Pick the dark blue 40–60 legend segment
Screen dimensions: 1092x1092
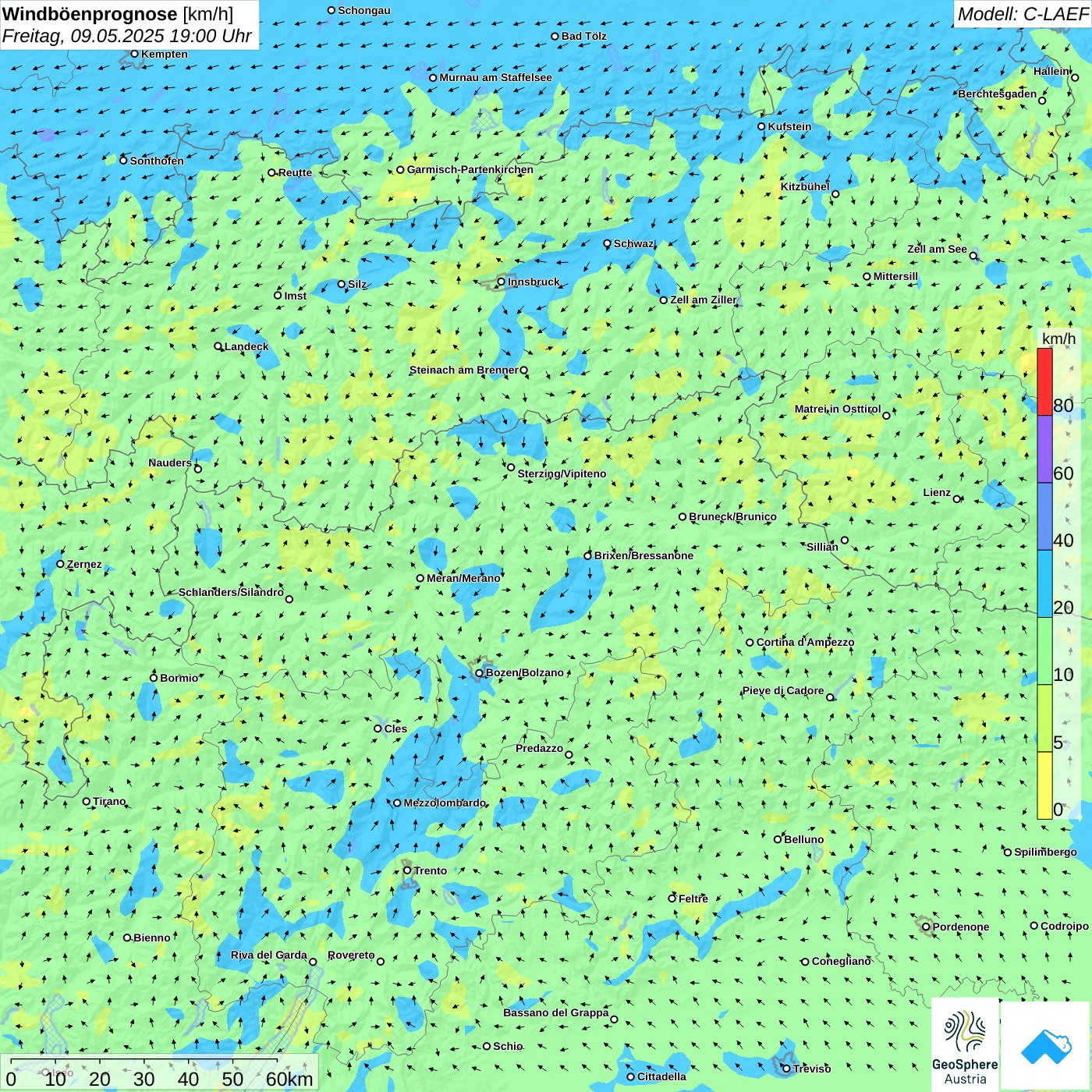tap(1044, 517)
